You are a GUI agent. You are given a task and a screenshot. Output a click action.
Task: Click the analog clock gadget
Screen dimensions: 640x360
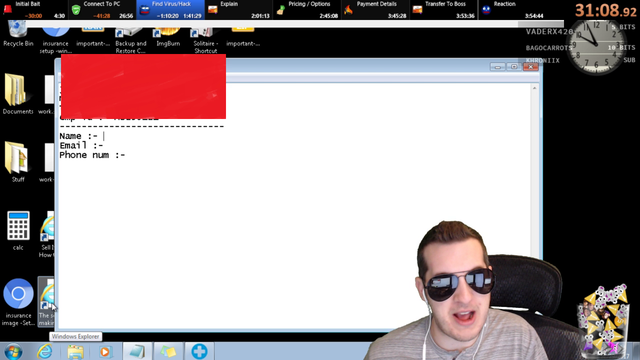click(597, 46)
